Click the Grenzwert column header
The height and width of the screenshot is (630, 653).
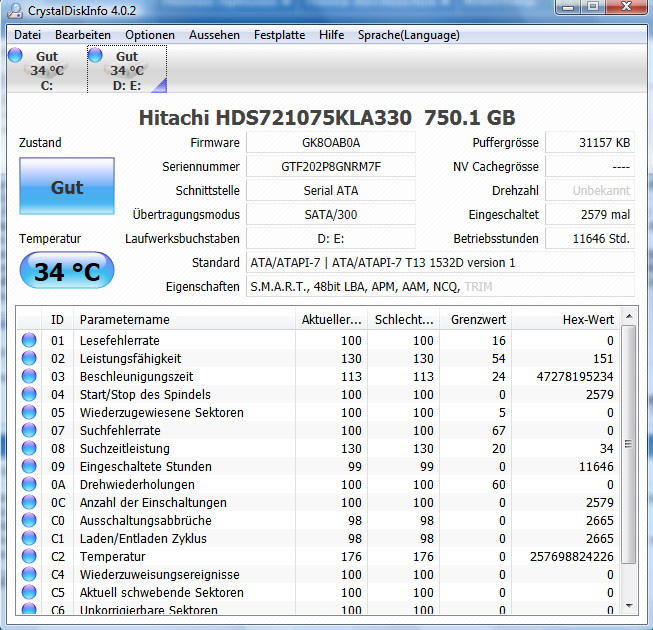(476, 319)
